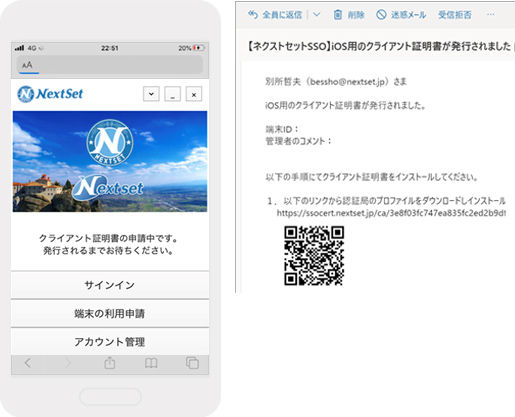Tap the アカウント管理 button
The image size is (515, 417).
(x=110, y=341)
